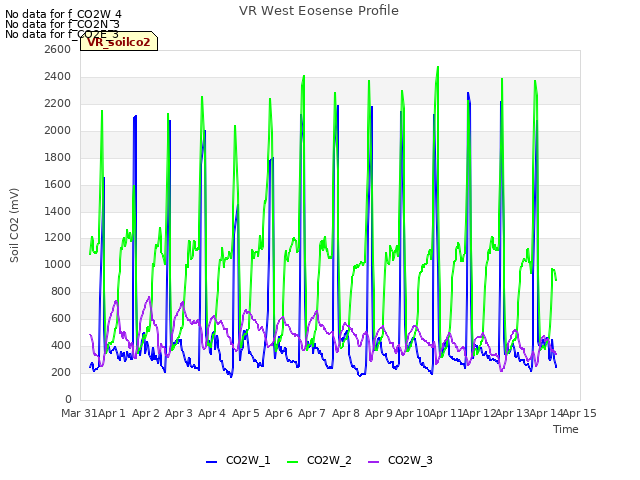Screen dimensions: 640x480
Task: Click the Apr 12 x-axis tick label
Action: (x=479, y=413)
